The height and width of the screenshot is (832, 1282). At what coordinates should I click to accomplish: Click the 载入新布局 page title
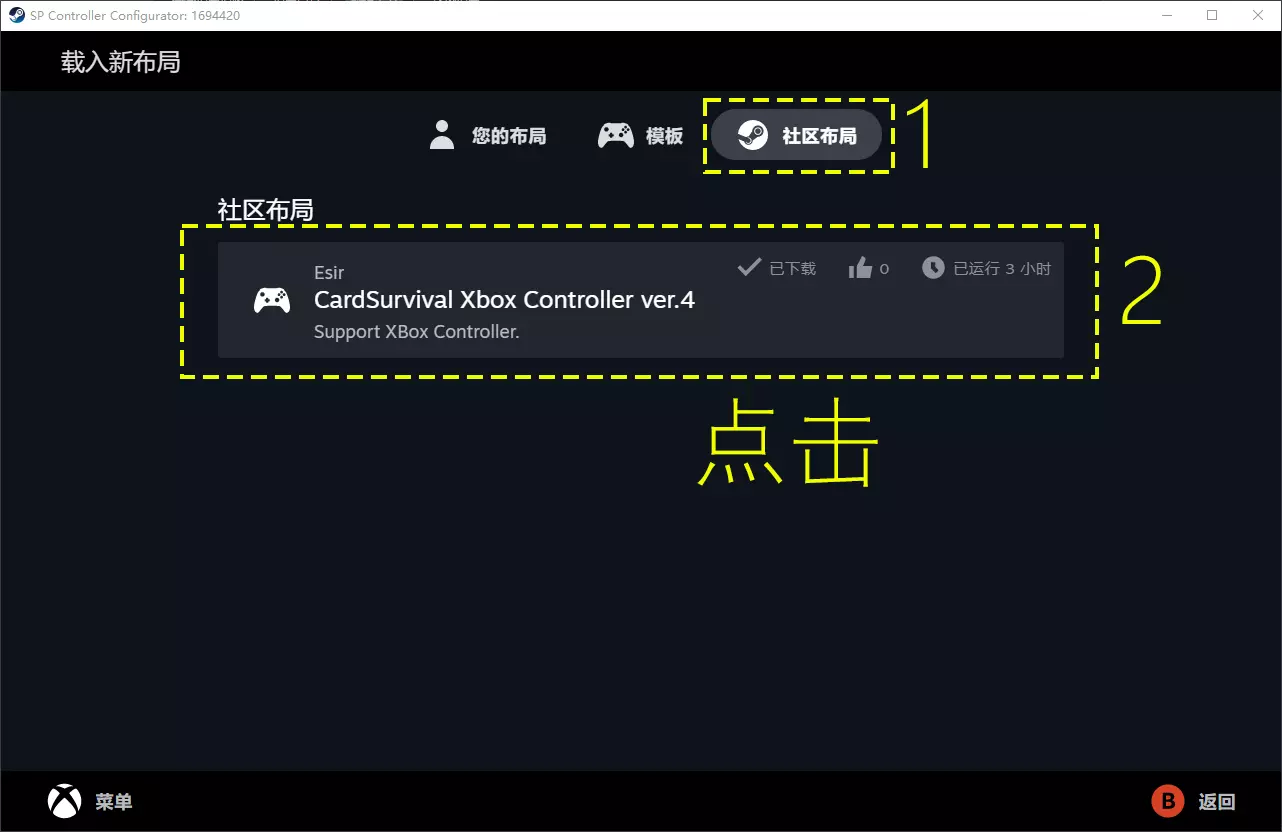tap(121, 62)
